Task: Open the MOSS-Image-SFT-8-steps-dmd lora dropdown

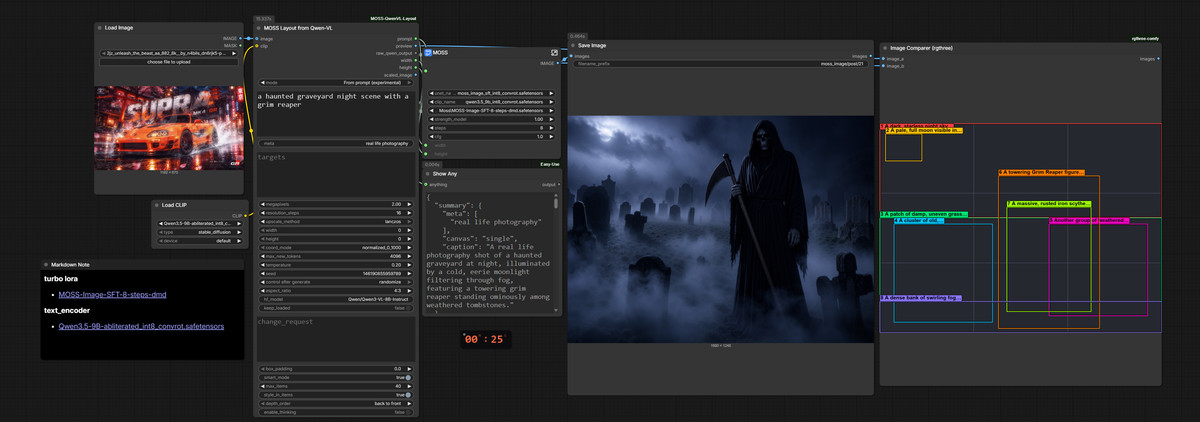Action: [491, 110]
